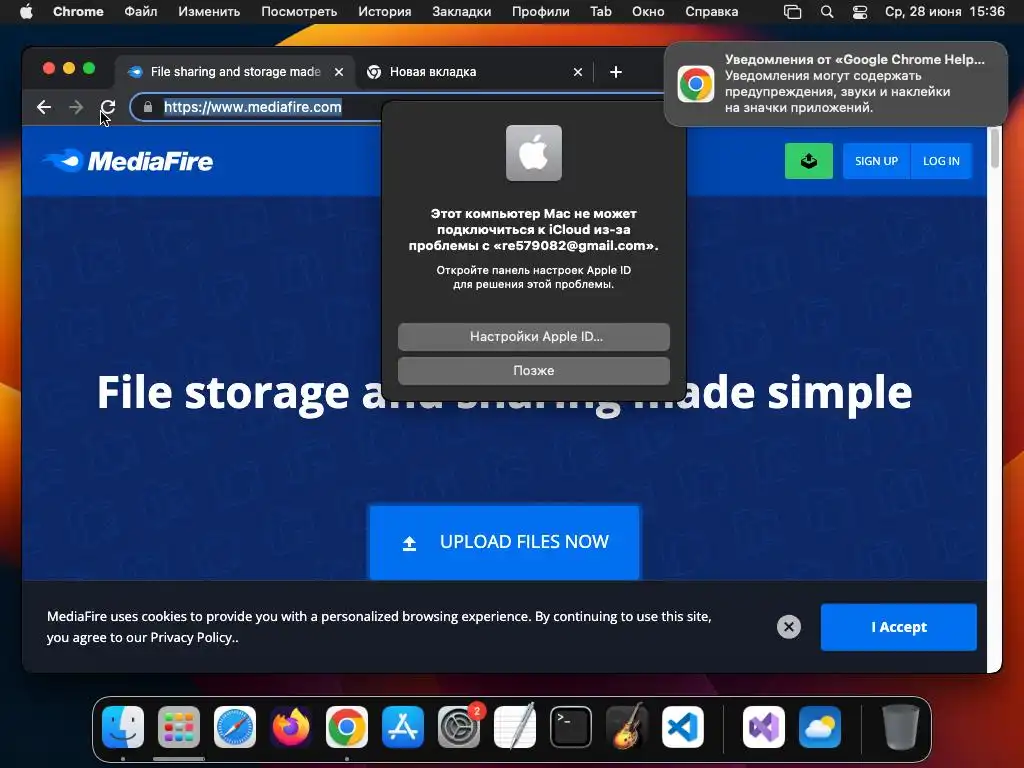1024x768 pixels.
Task: Click the date and time in menu bar
Action: [x=944, y=11]
